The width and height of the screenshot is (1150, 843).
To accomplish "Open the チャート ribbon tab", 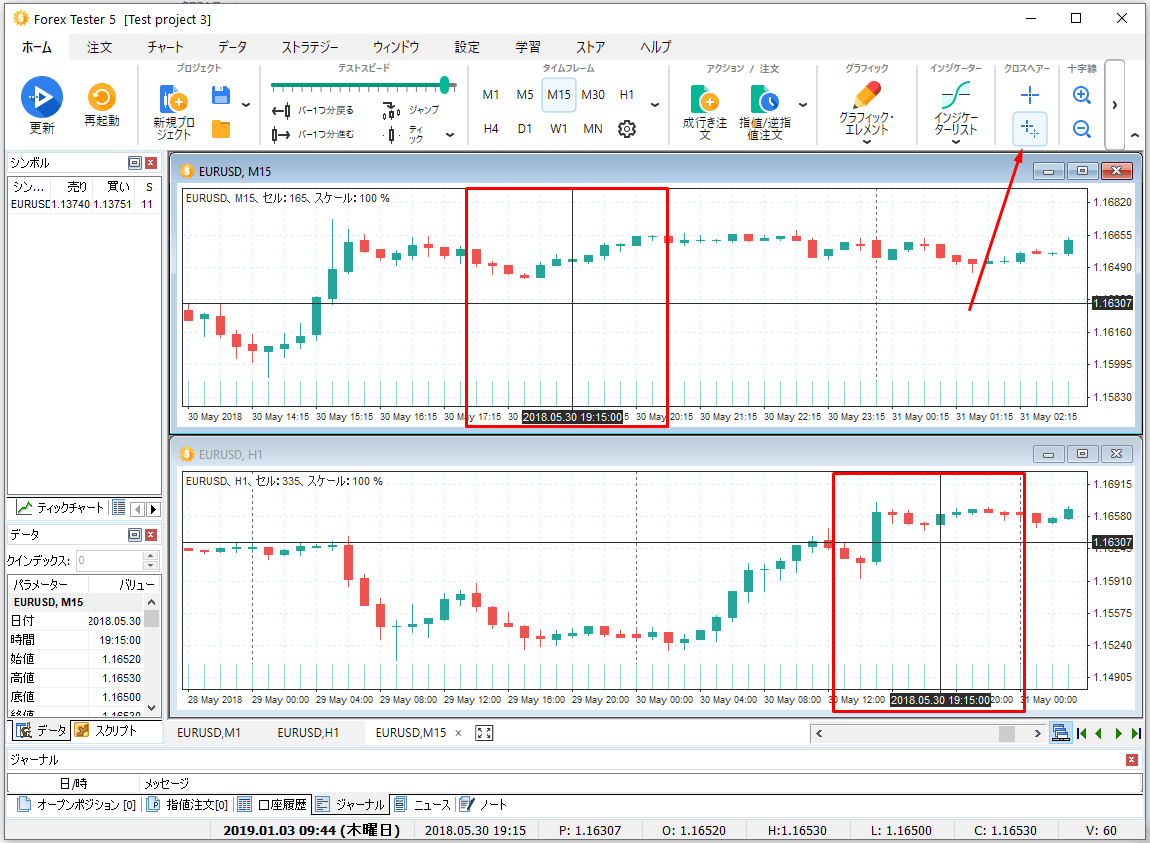I will pyautogui.click(x=165, y=47).
